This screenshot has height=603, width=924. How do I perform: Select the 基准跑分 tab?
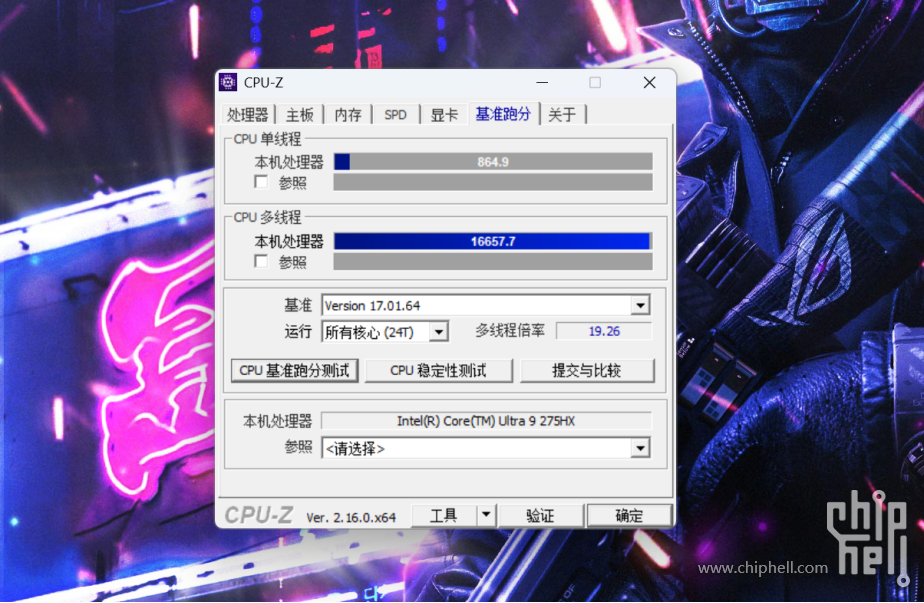[x=503, y=114]
